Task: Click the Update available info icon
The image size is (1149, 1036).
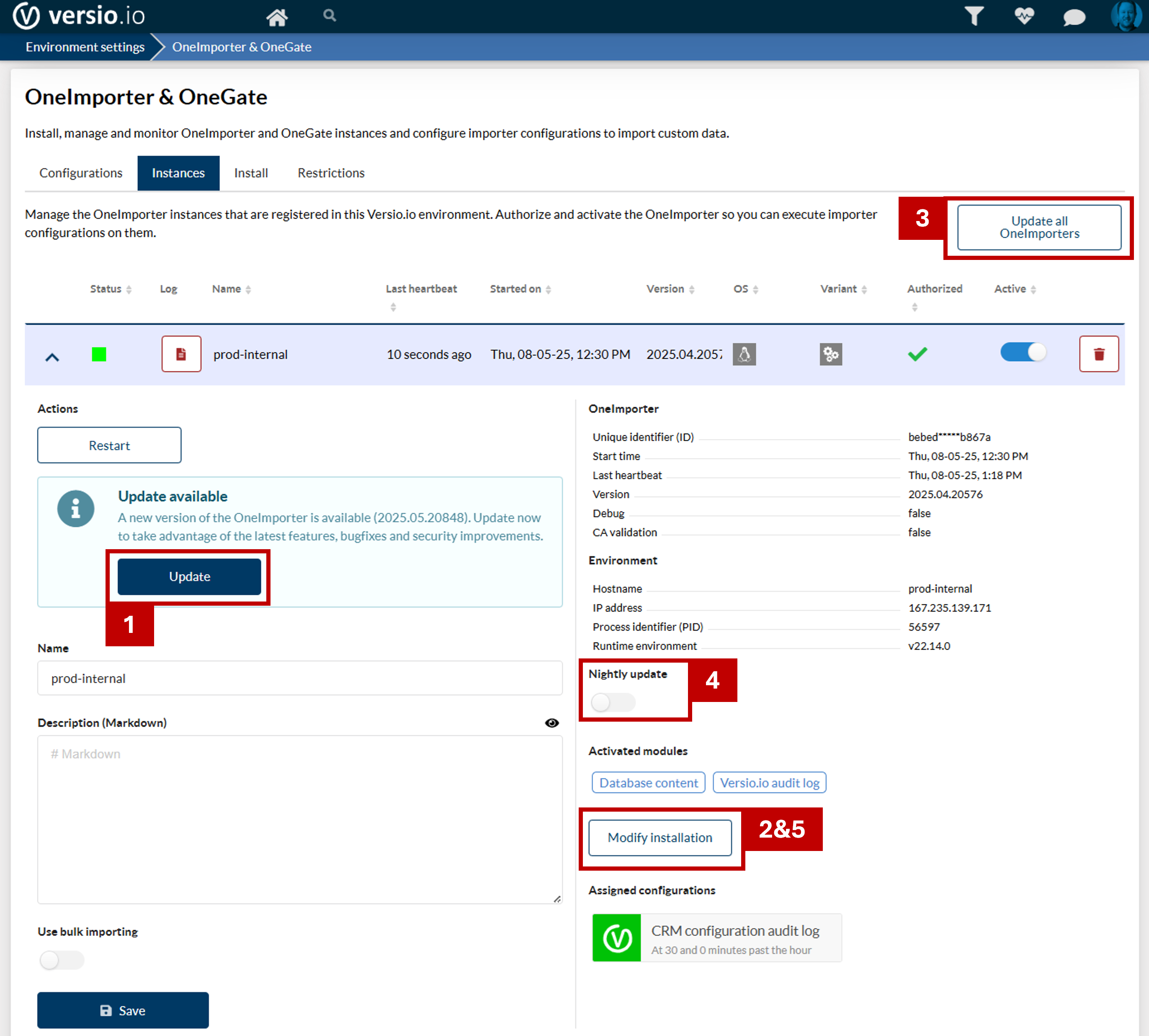Action: [x=76, y=508]
